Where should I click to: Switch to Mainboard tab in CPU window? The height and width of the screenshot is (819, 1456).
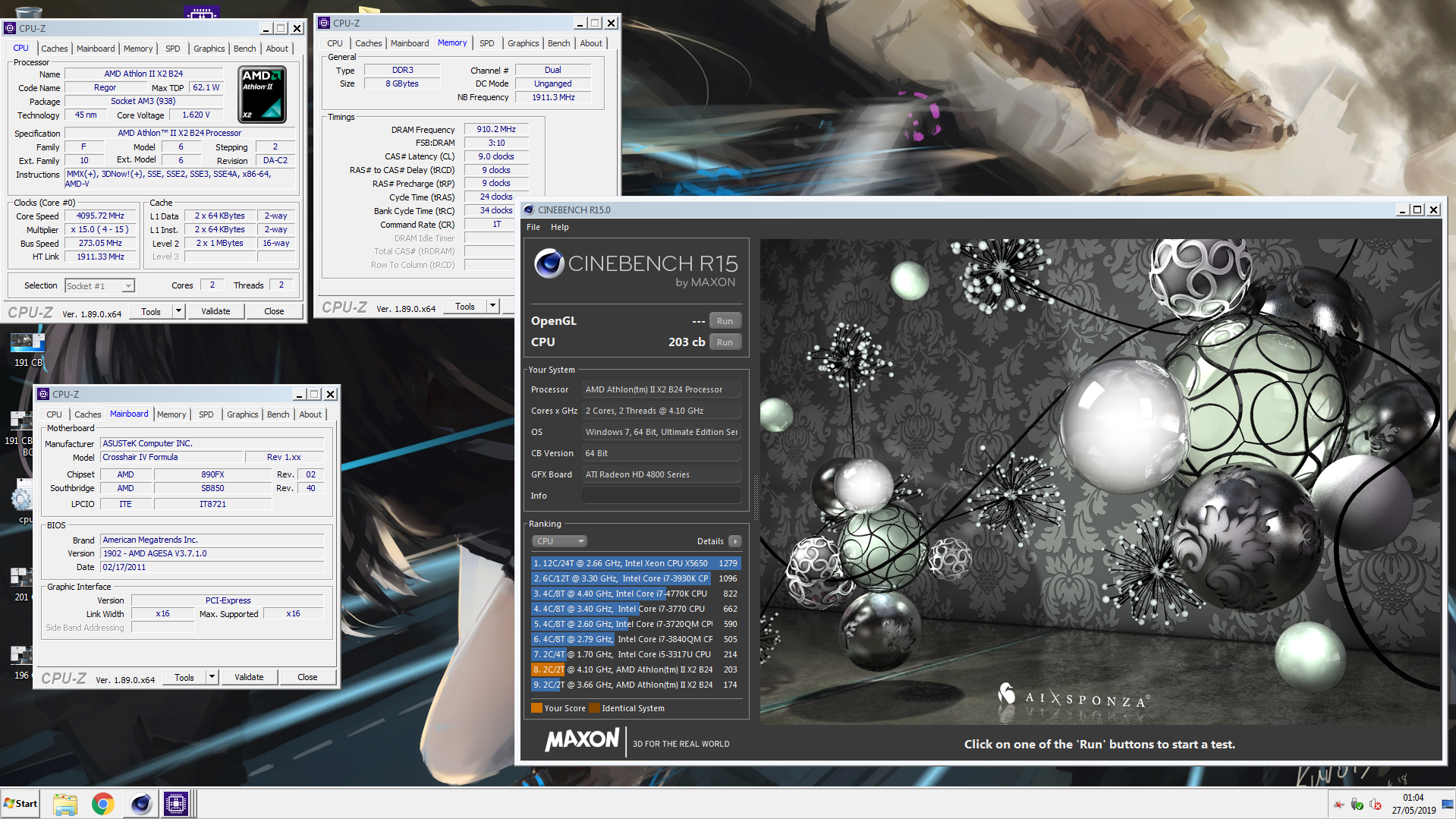tap(96, 49)
